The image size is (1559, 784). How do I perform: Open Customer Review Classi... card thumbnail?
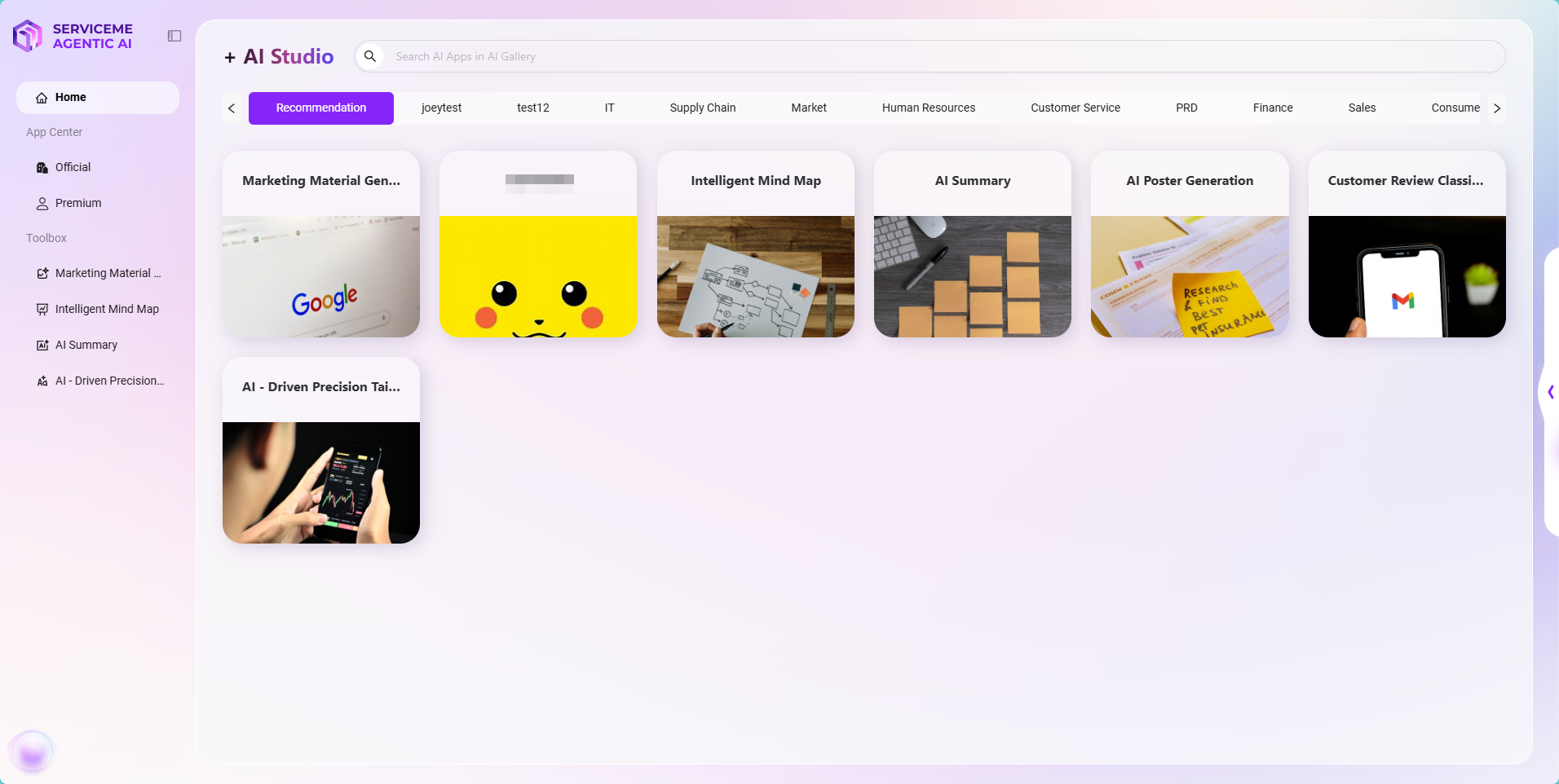click(x=1407, y=277)
